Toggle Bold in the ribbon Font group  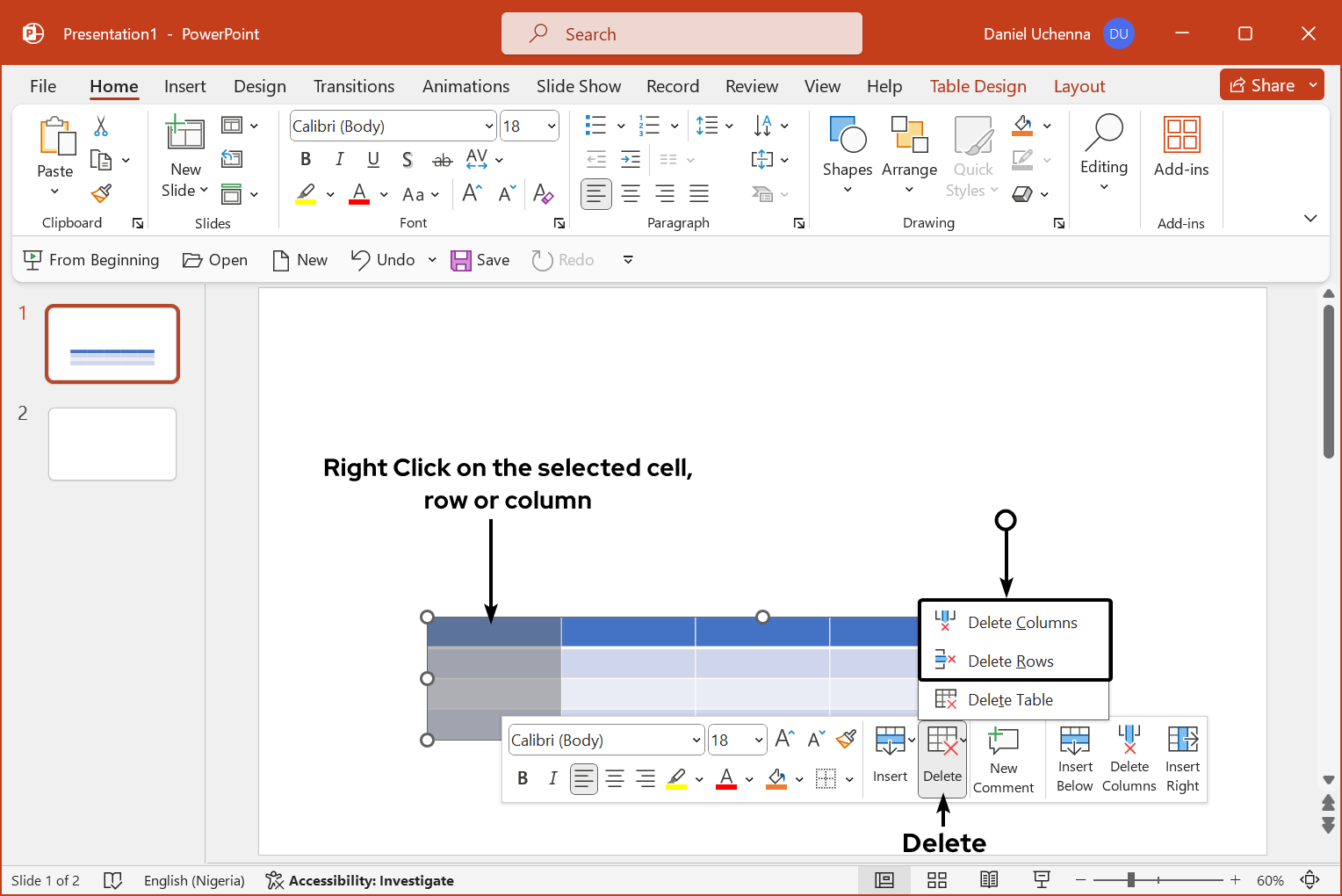point(306,159)
